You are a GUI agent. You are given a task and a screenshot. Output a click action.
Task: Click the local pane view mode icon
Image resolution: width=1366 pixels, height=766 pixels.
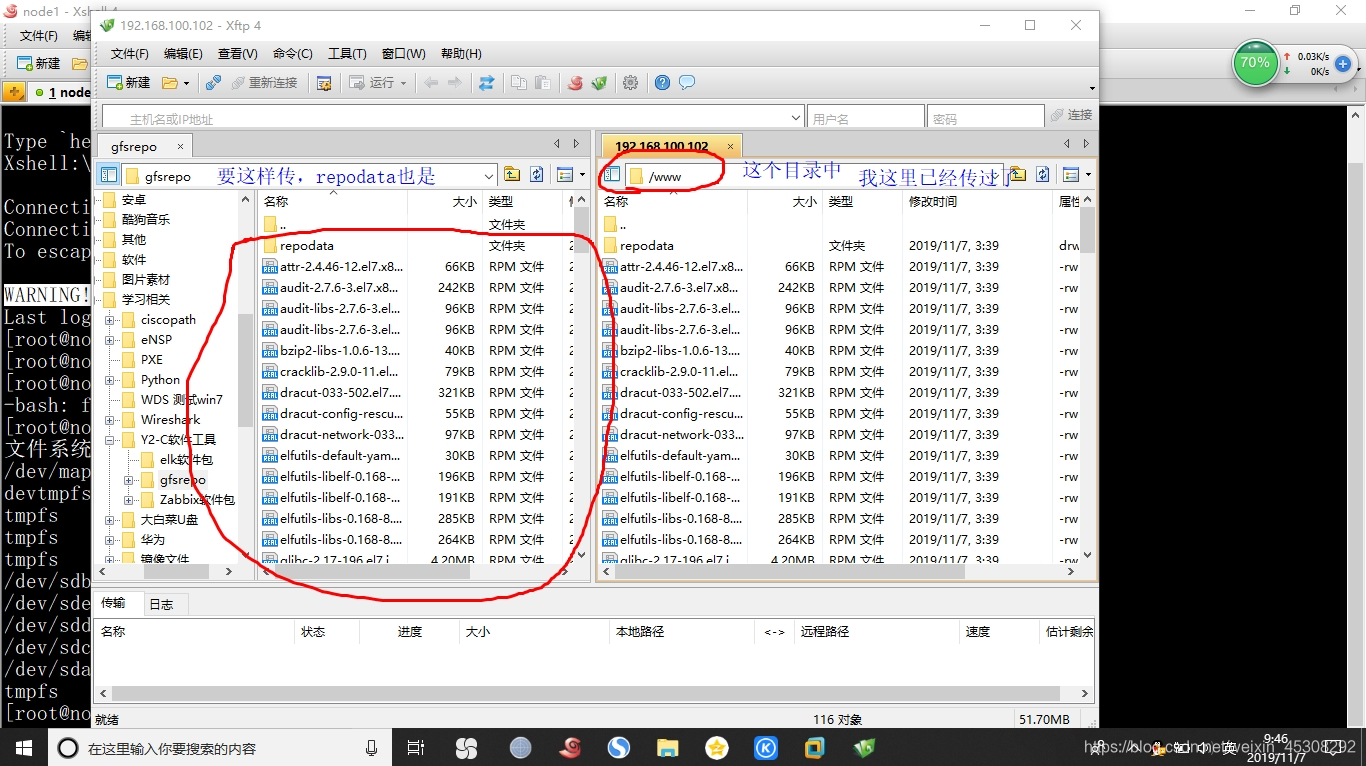tap(564, 175)
